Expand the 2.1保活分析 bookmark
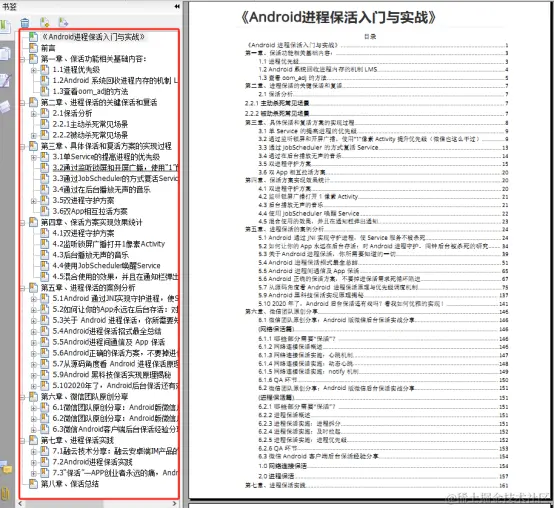This screenshot has height=509, width=554. (34, 114)
